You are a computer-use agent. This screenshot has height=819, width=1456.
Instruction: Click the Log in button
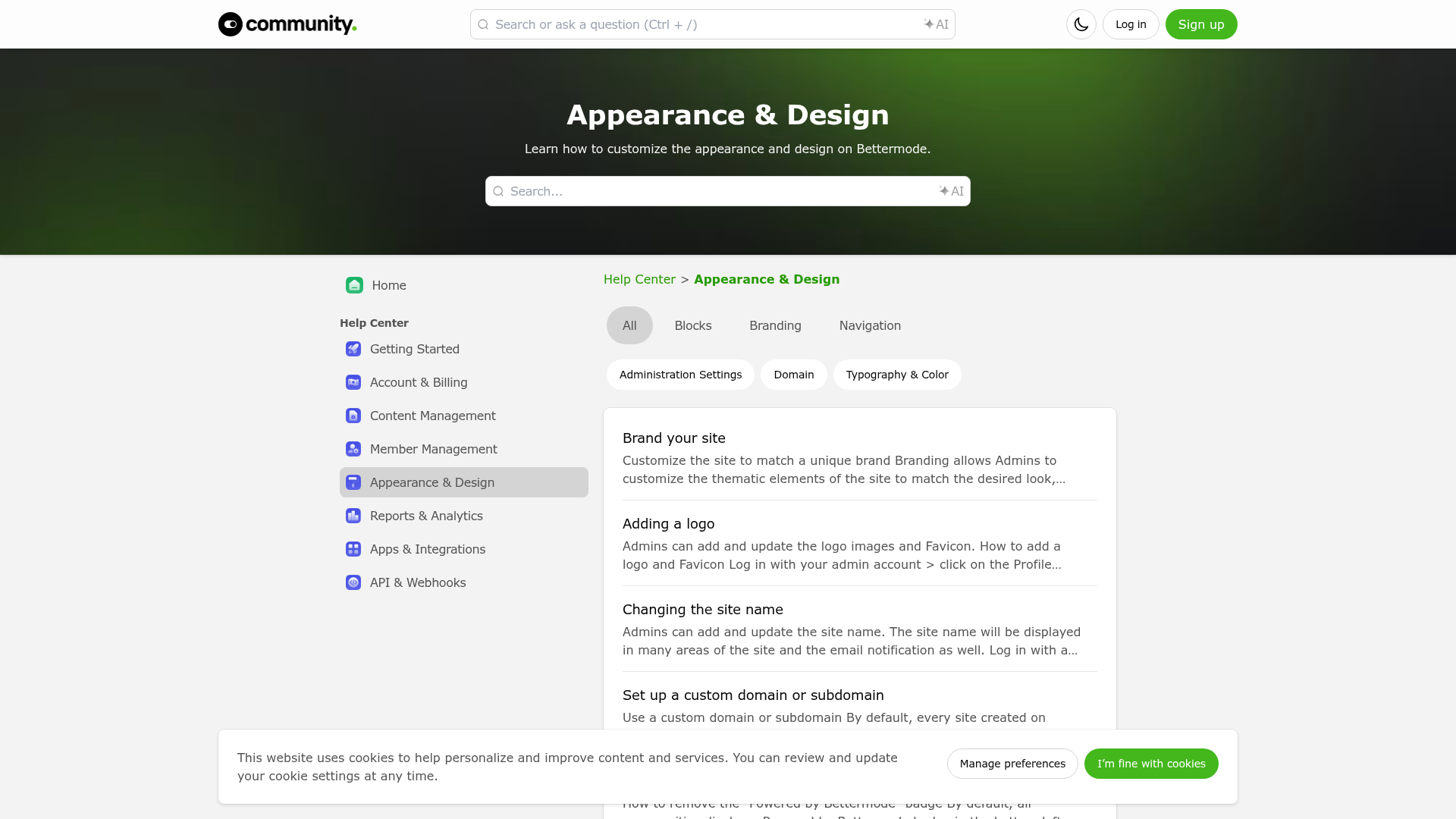[x=1131, y=24]
